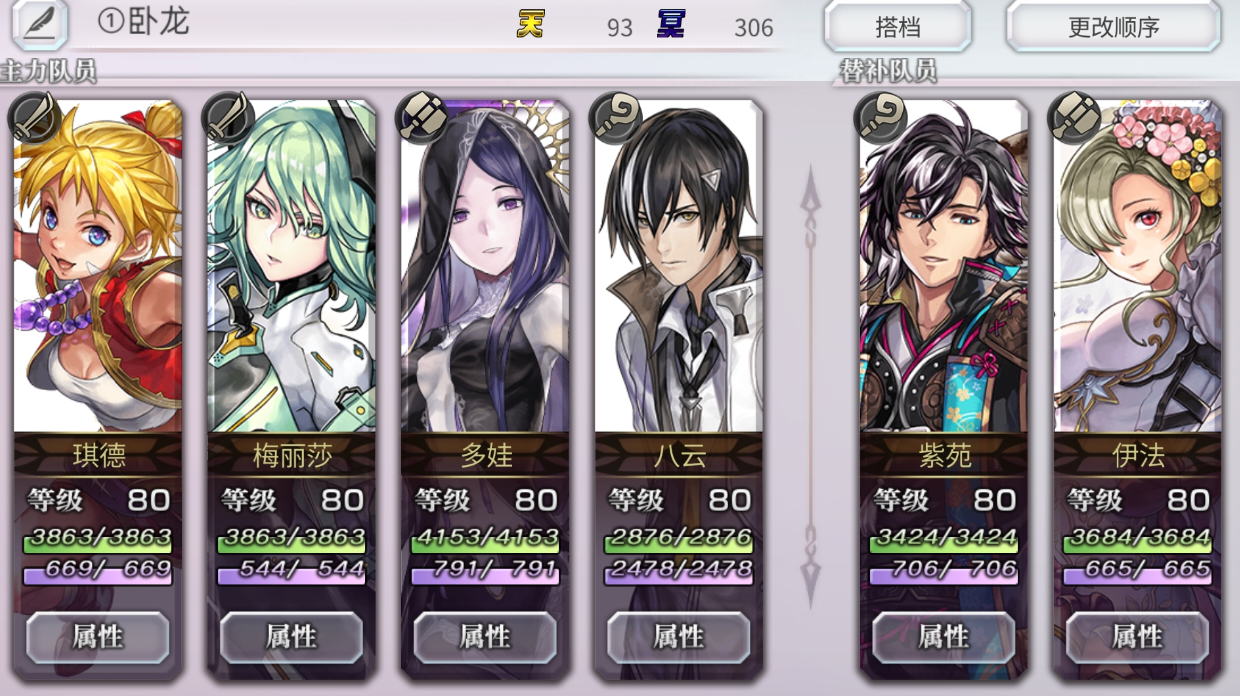Open 属性 for 伊法
Viewport: 1240px width, 696px height.
(1137, 637)
